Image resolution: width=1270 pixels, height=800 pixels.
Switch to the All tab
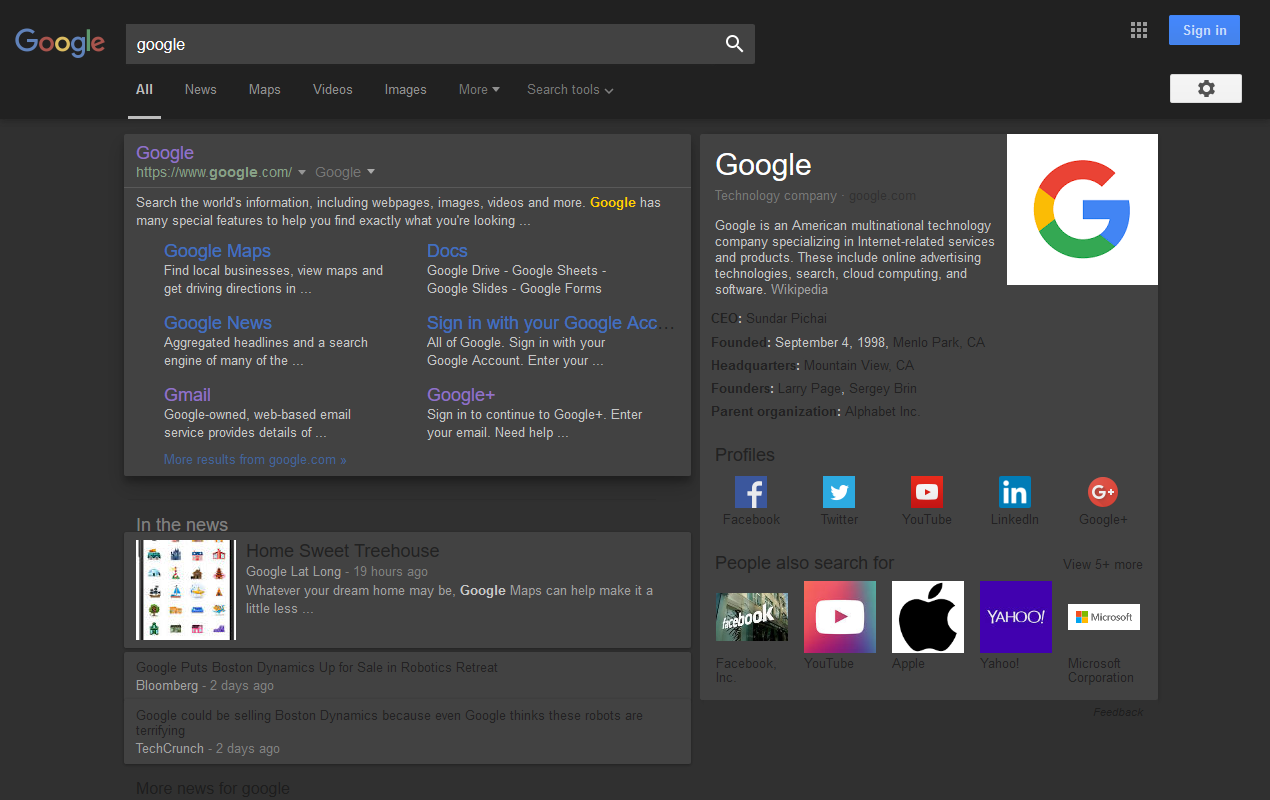(145, 90)
